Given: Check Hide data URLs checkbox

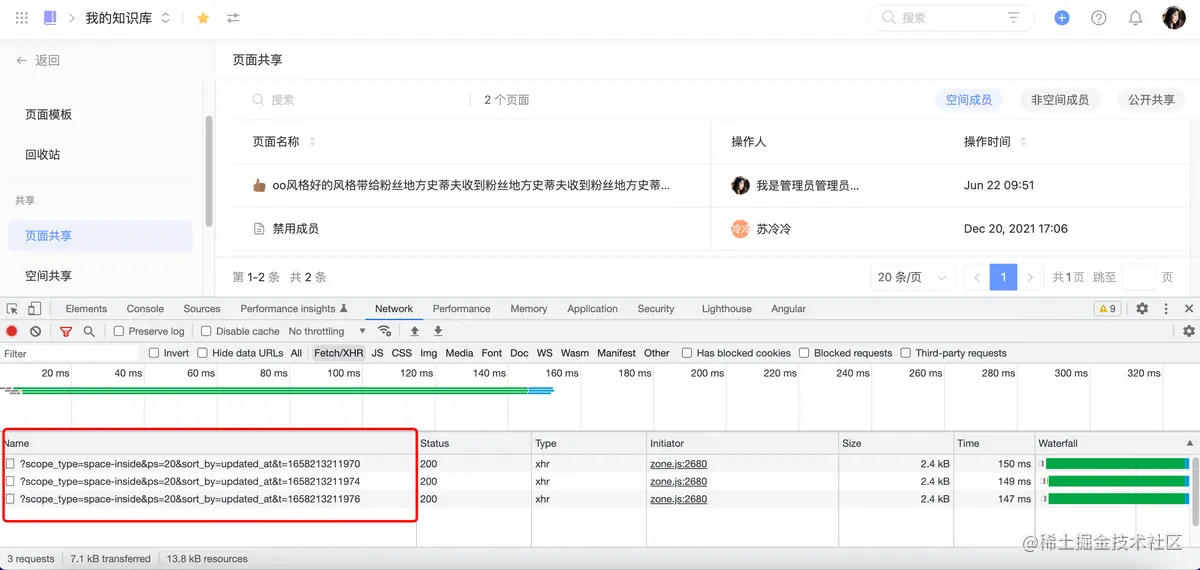Looking at the screenshot, I should pyautogui.click(x=202, y=353).
